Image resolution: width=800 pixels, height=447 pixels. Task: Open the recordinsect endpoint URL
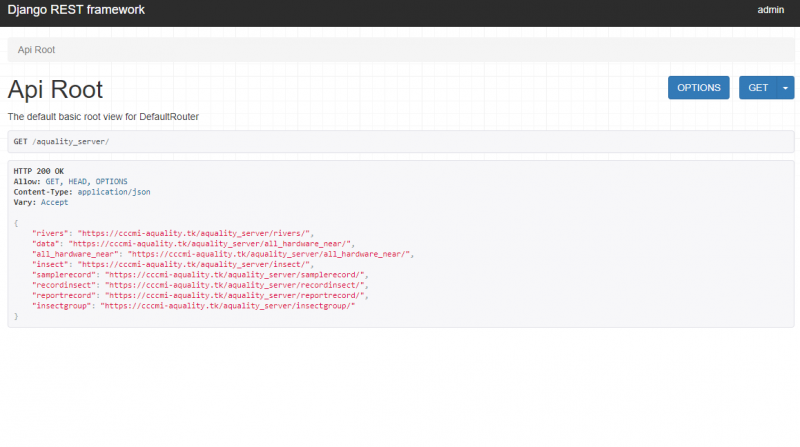coord(235,285)
